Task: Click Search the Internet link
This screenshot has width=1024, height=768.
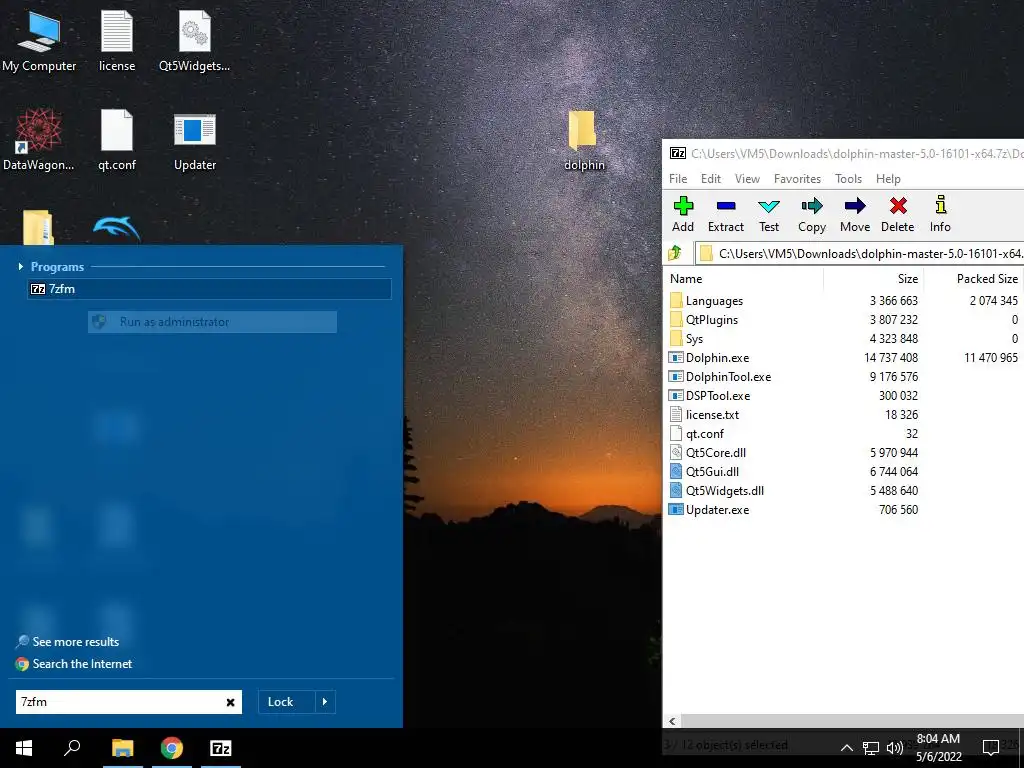Action: [x=74, y=664]
